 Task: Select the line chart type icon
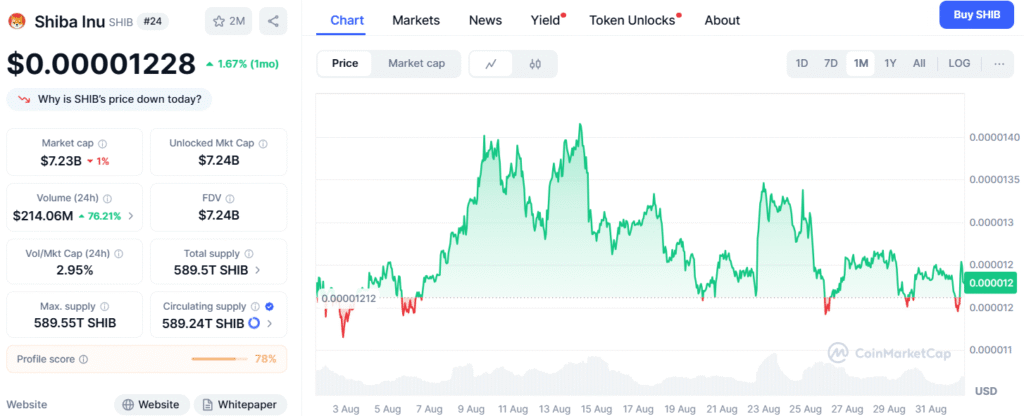491,64
